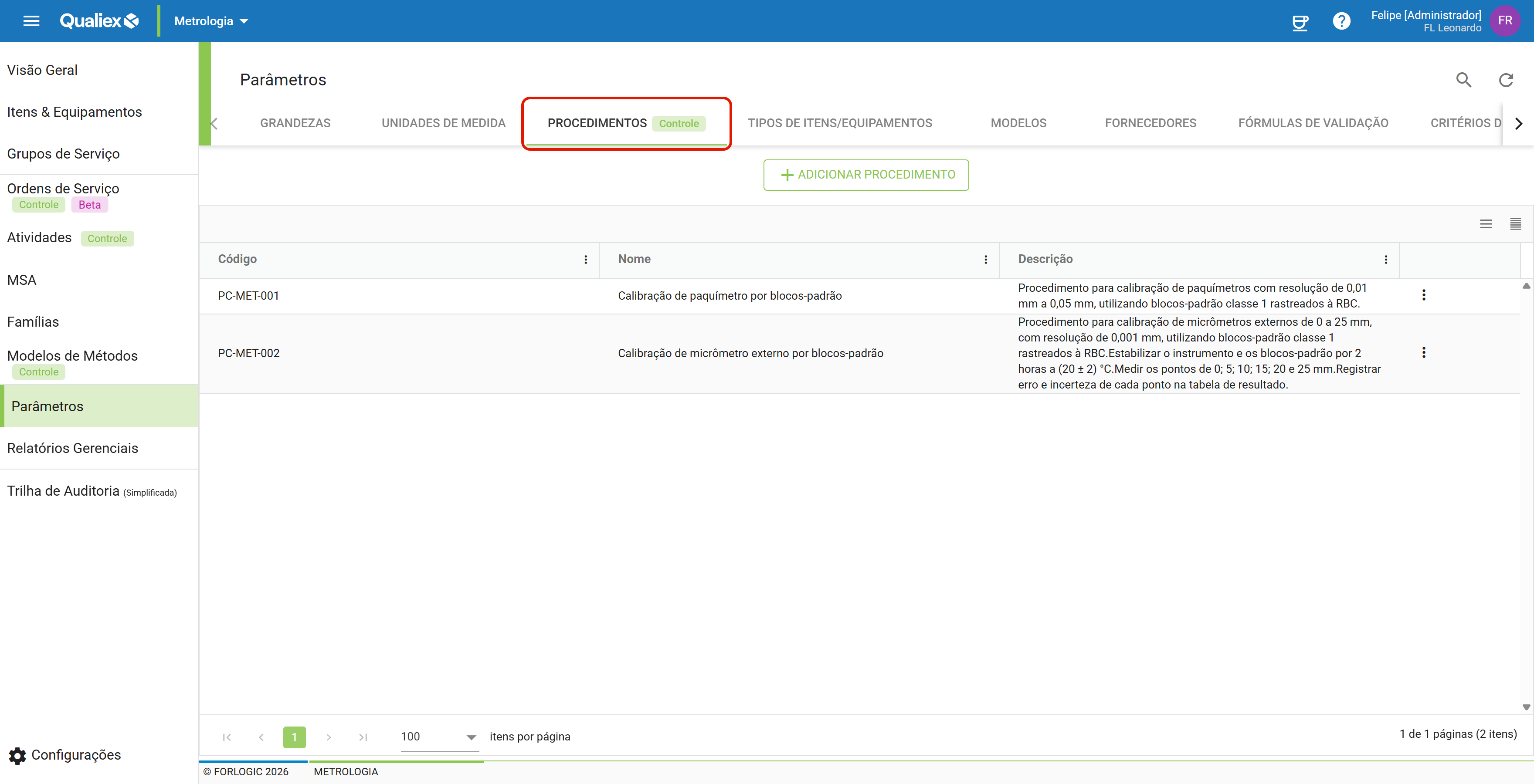Click the PC-MET-002 code cell
Viewport: 1534px width, 784px height.
(248, 354)
